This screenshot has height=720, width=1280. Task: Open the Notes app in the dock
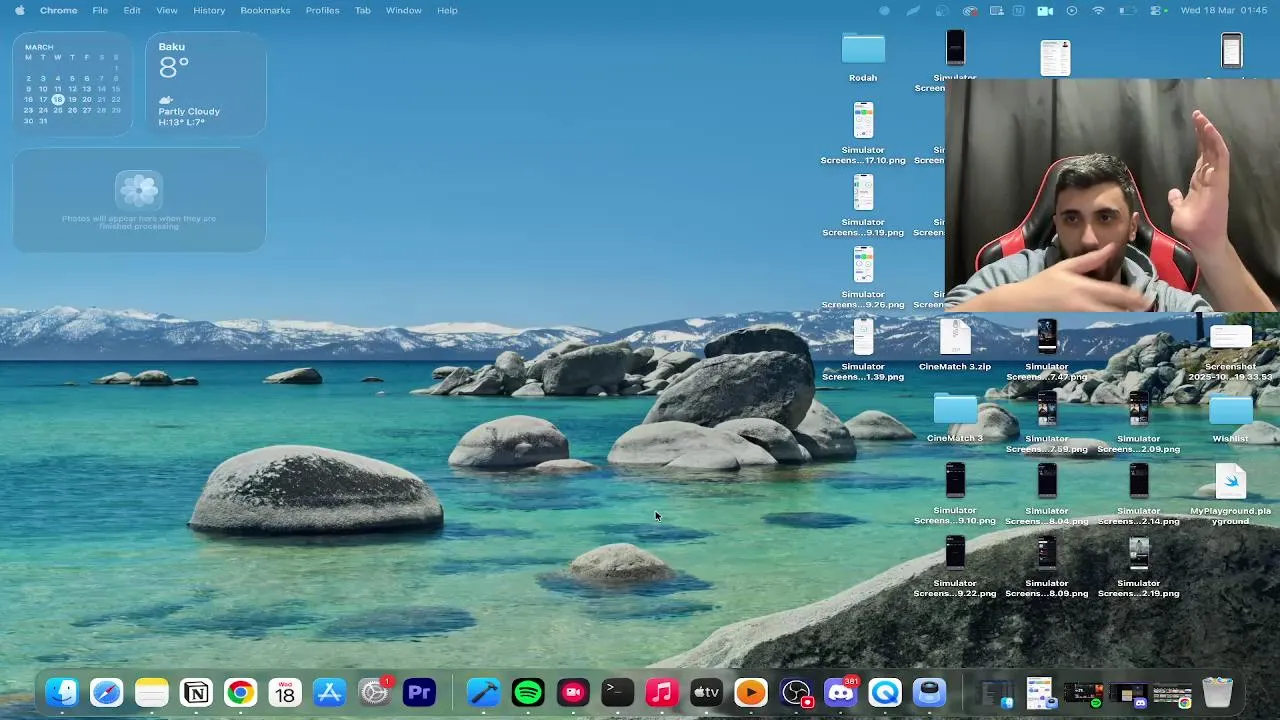152,692
